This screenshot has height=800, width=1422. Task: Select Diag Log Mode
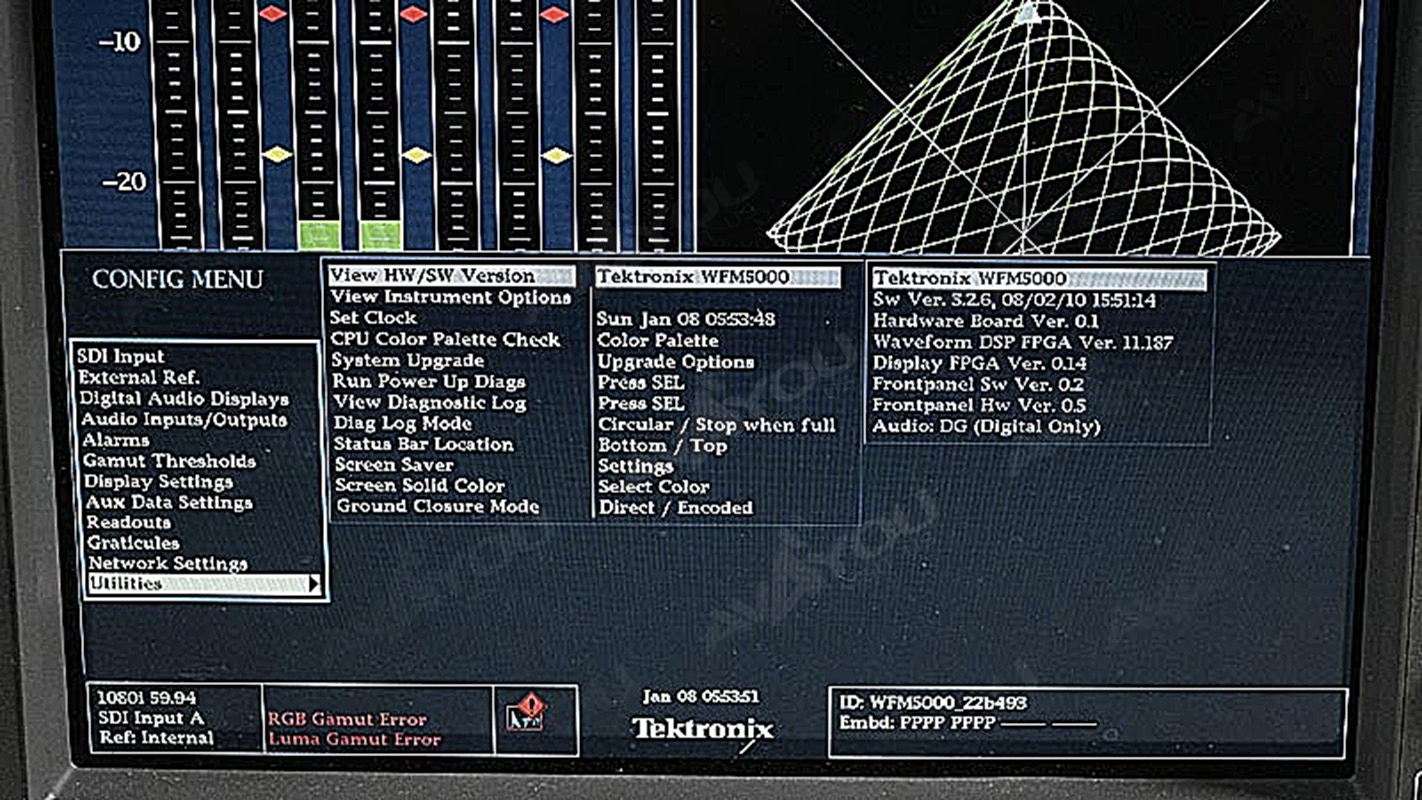coord(403,424)
